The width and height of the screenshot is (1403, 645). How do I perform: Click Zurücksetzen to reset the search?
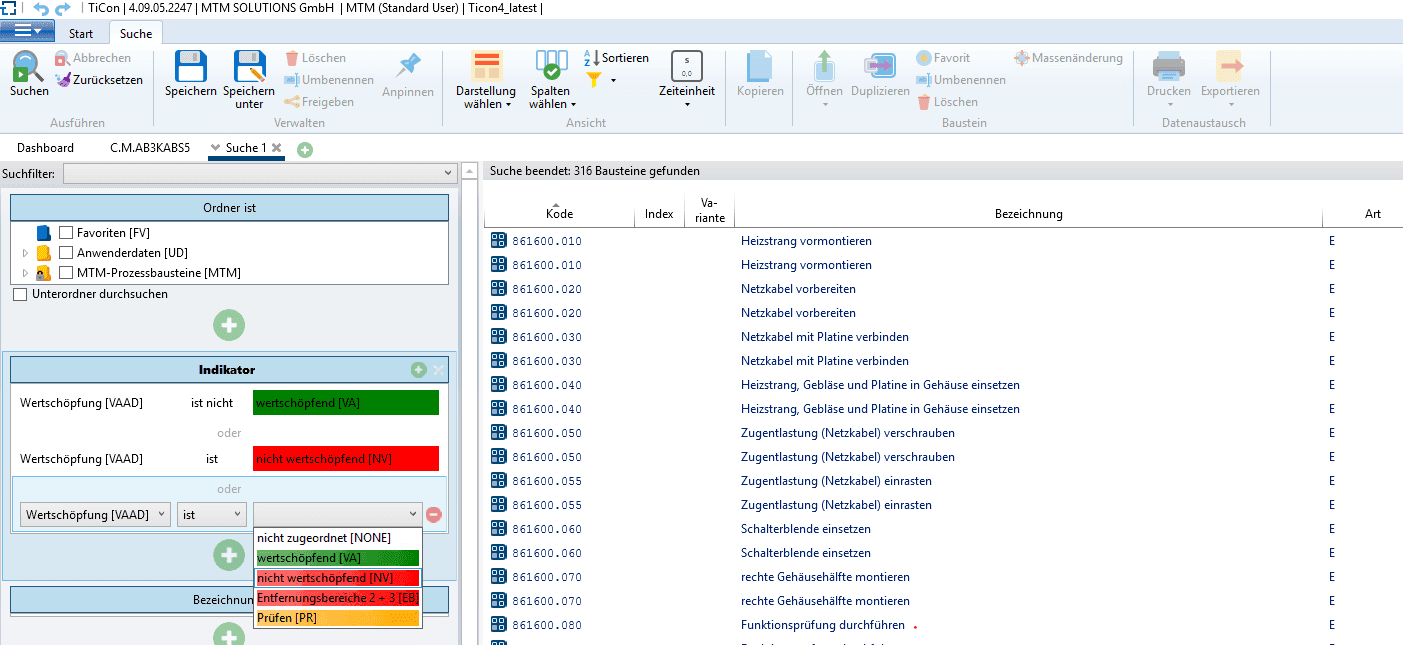(98, 80)
